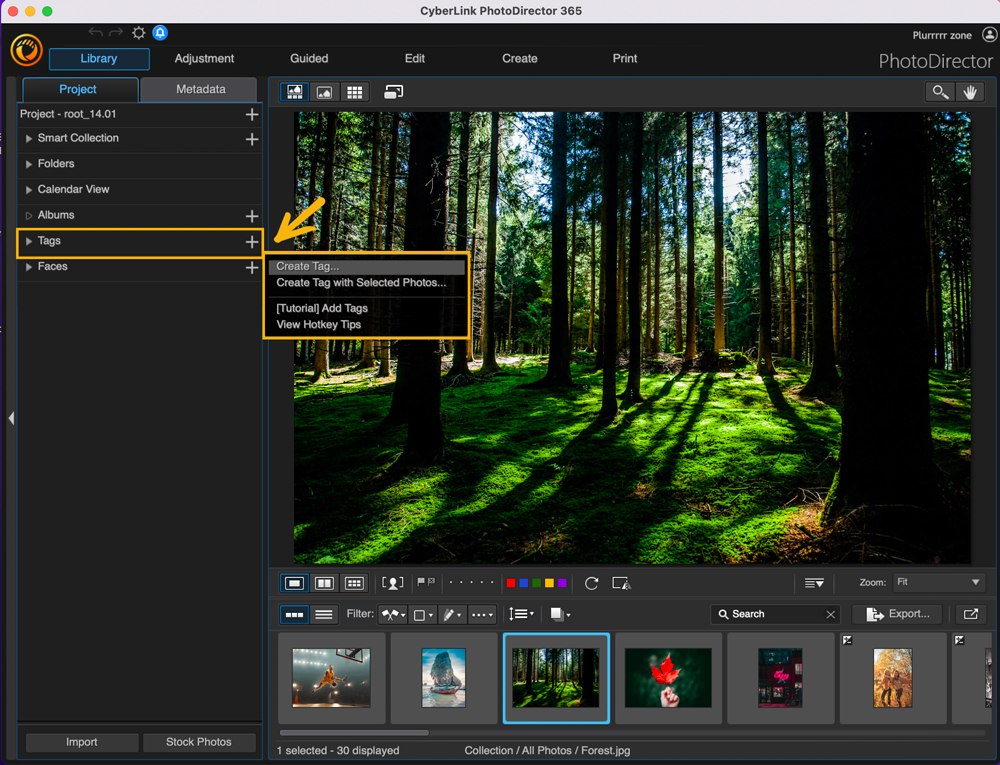This screenshot has width=1000, height=765.
Task: Click the Import button
Action: click(81, 742)
